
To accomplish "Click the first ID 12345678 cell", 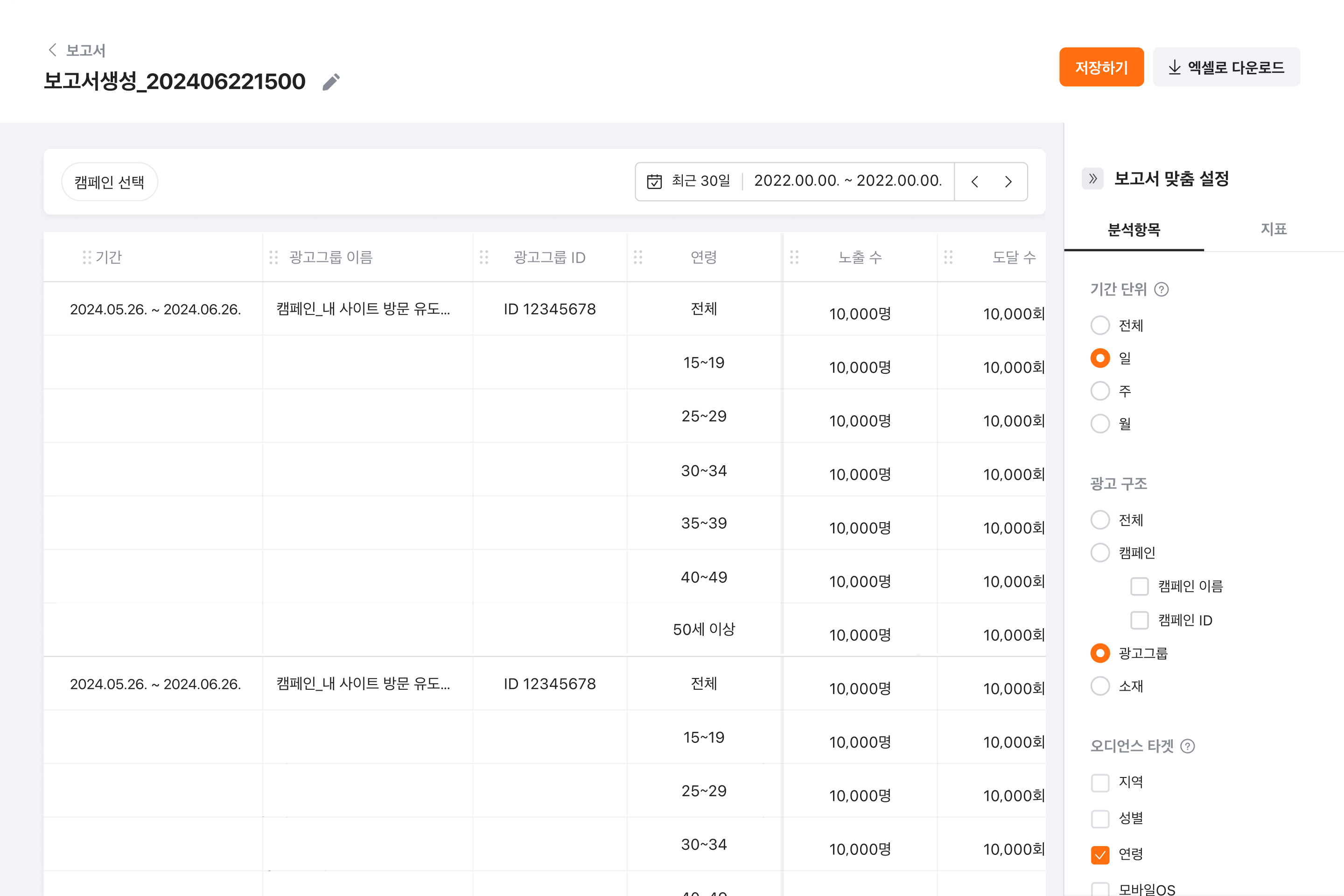I will tap(550, 309).
